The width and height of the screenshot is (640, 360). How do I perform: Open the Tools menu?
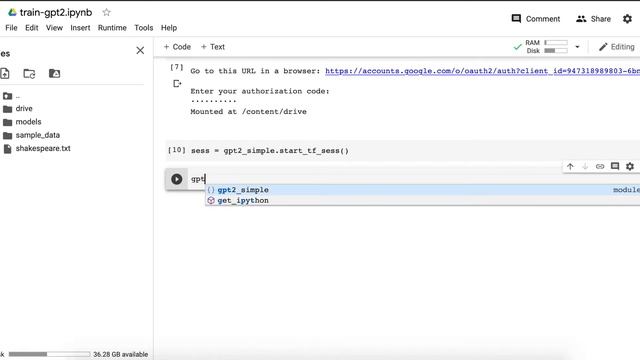click(x=144, y=28)
